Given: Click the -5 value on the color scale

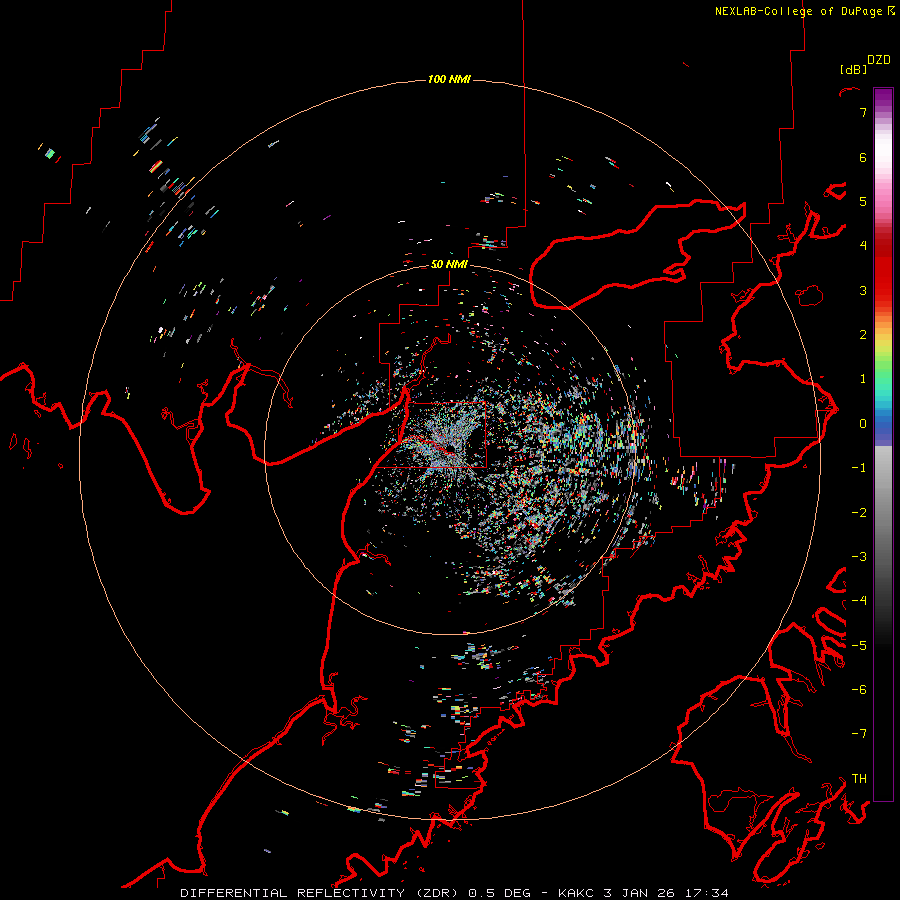Looking at the screenshot, I should pyautogui.click(x=859, y=646).
